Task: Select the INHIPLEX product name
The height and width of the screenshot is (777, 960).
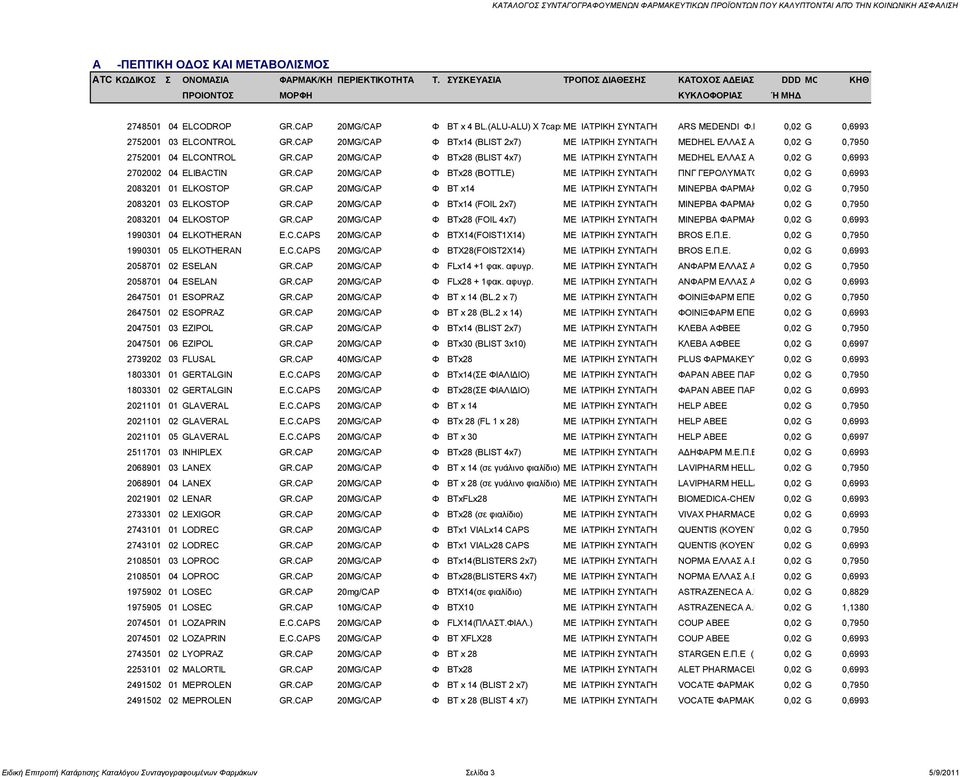Action: click(x=201, y=452)
